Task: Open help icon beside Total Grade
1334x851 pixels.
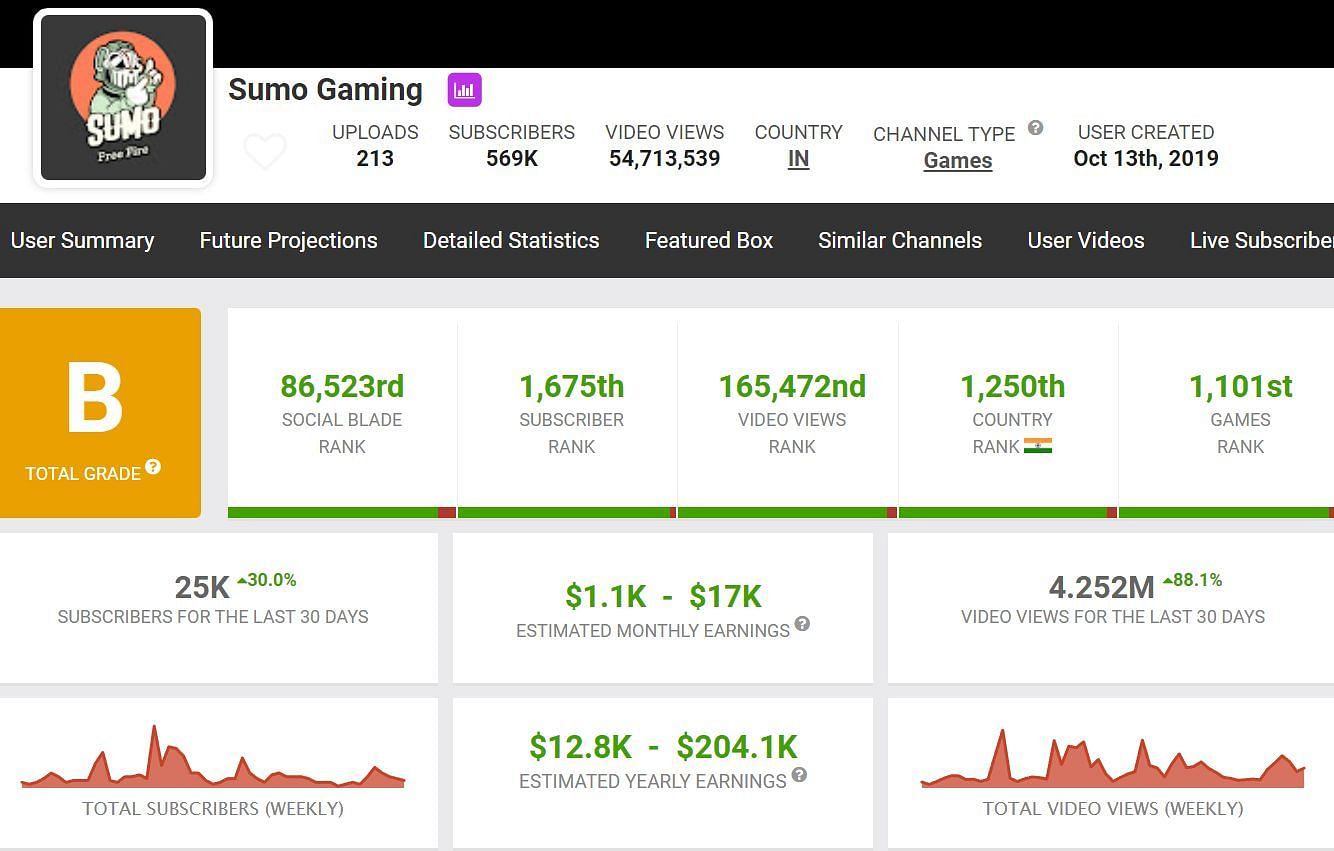Action: coord(153,467)
